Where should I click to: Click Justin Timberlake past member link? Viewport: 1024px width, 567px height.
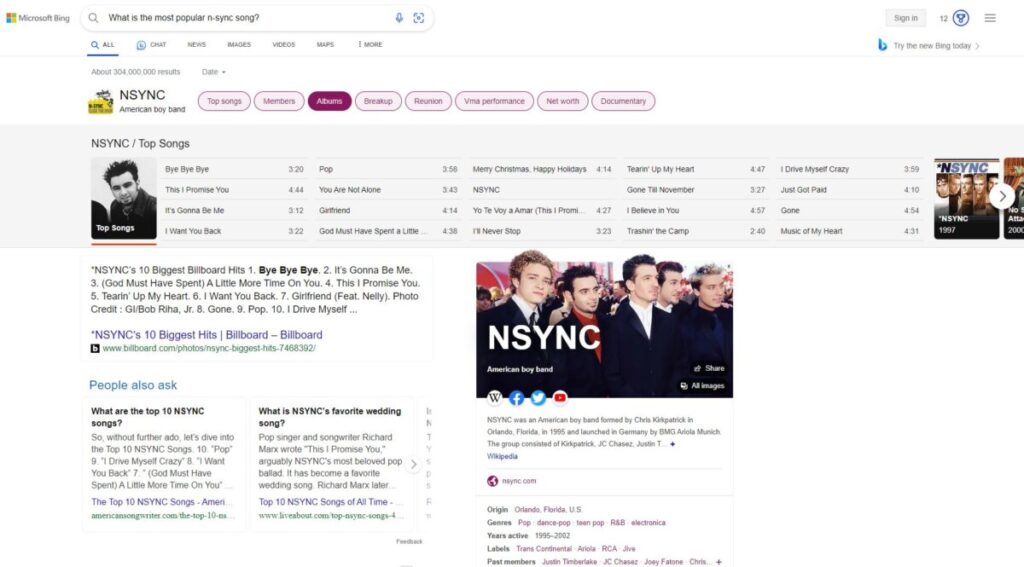click(x=569, y=562)
